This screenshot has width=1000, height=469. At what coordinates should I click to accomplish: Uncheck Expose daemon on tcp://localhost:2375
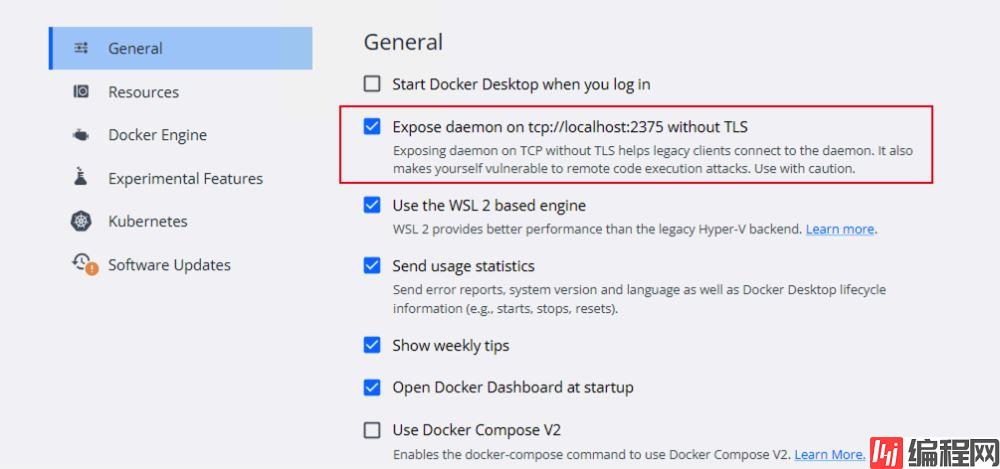pos(372,127)
